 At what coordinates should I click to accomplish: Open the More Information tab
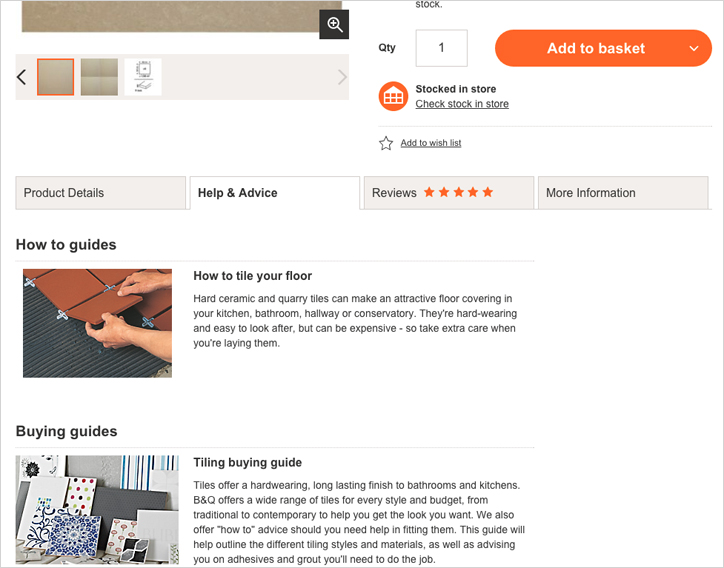point(623,193)
